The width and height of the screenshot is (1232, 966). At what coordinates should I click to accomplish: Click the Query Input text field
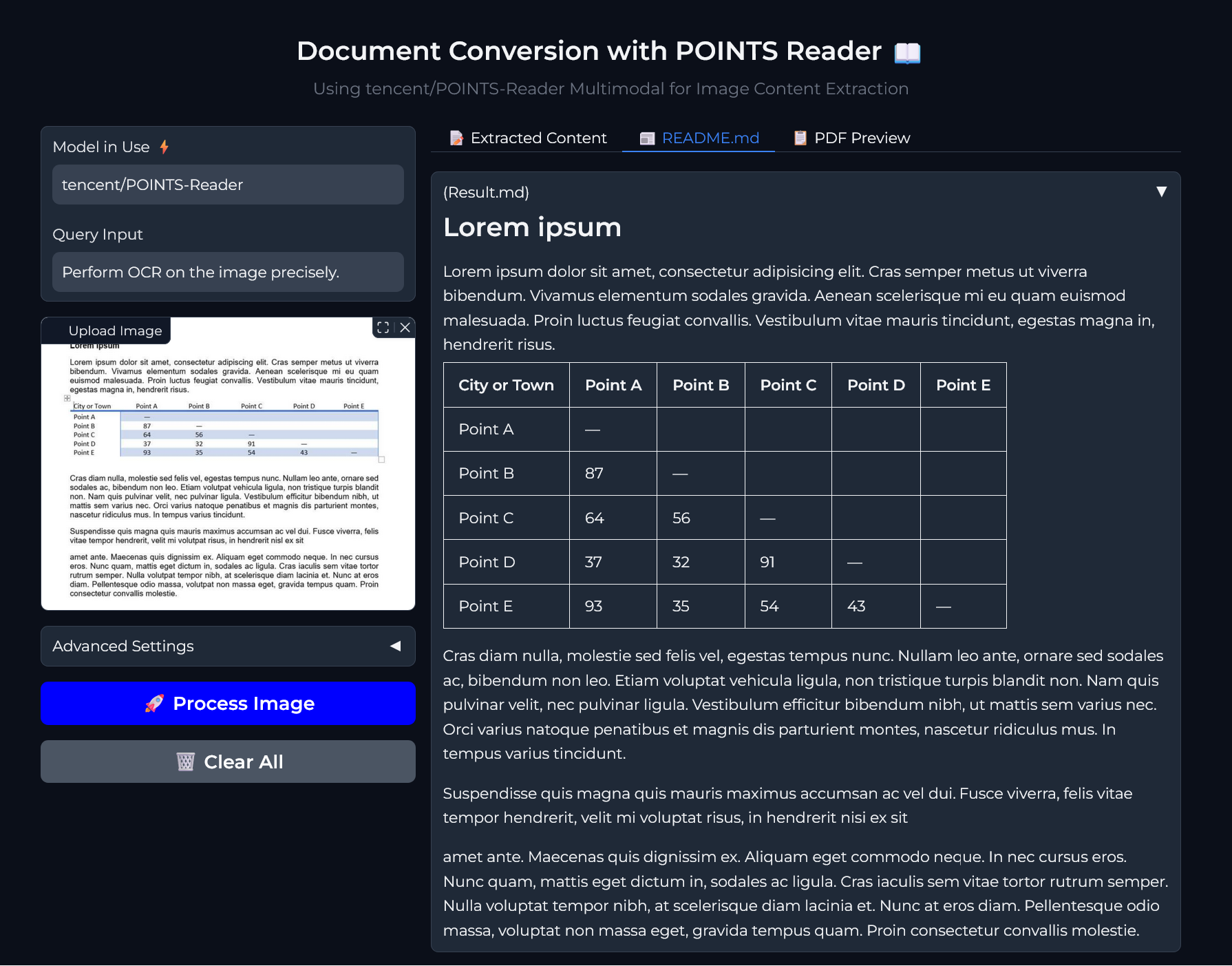coord(228,272)
